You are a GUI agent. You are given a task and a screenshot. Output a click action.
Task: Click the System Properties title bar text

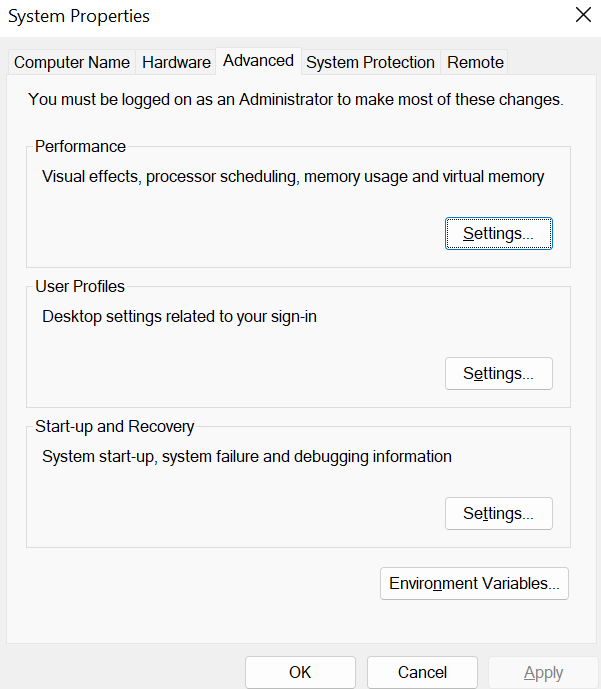coord(79,16)
